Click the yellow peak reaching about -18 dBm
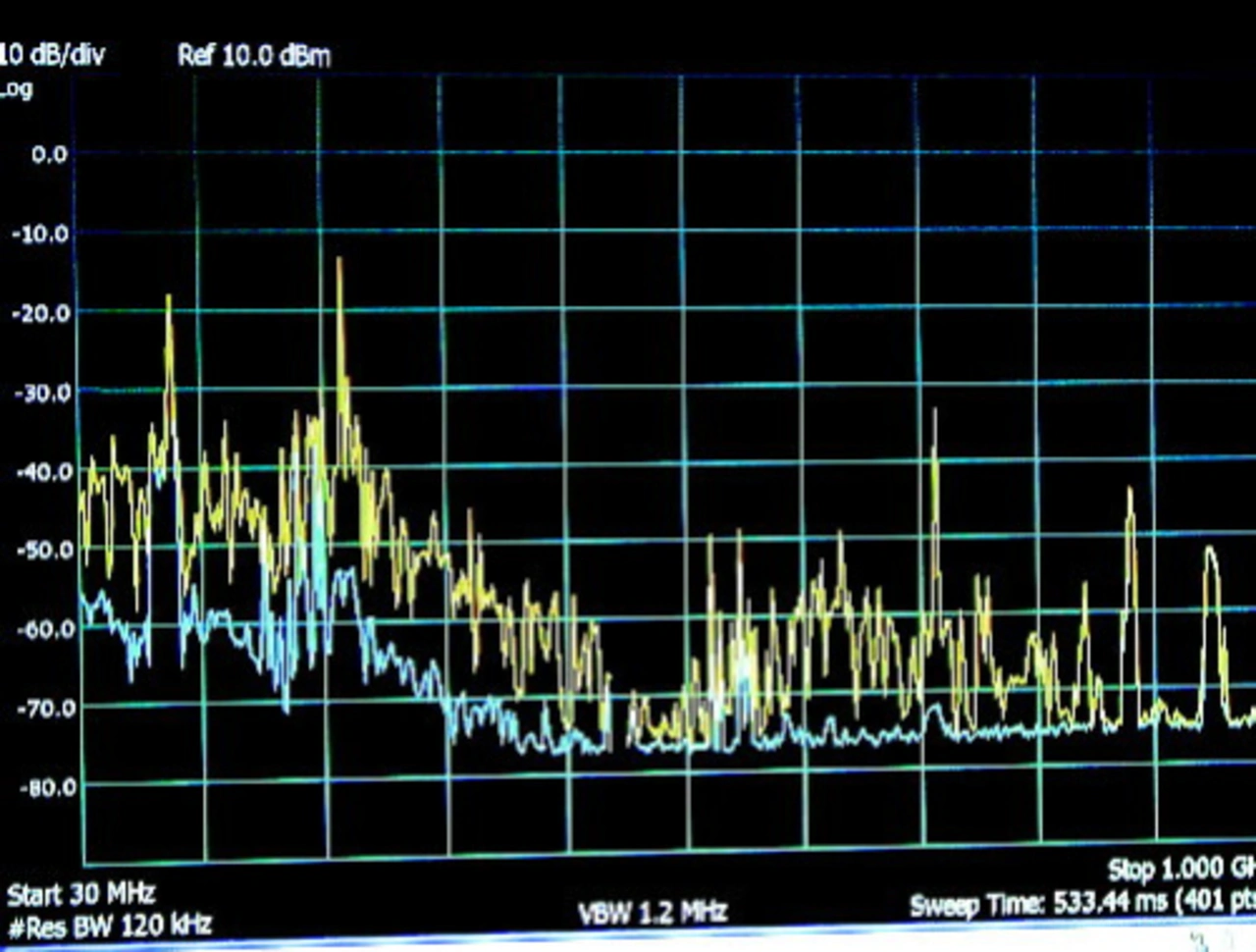1256x952 pixels. coord(169,298)
